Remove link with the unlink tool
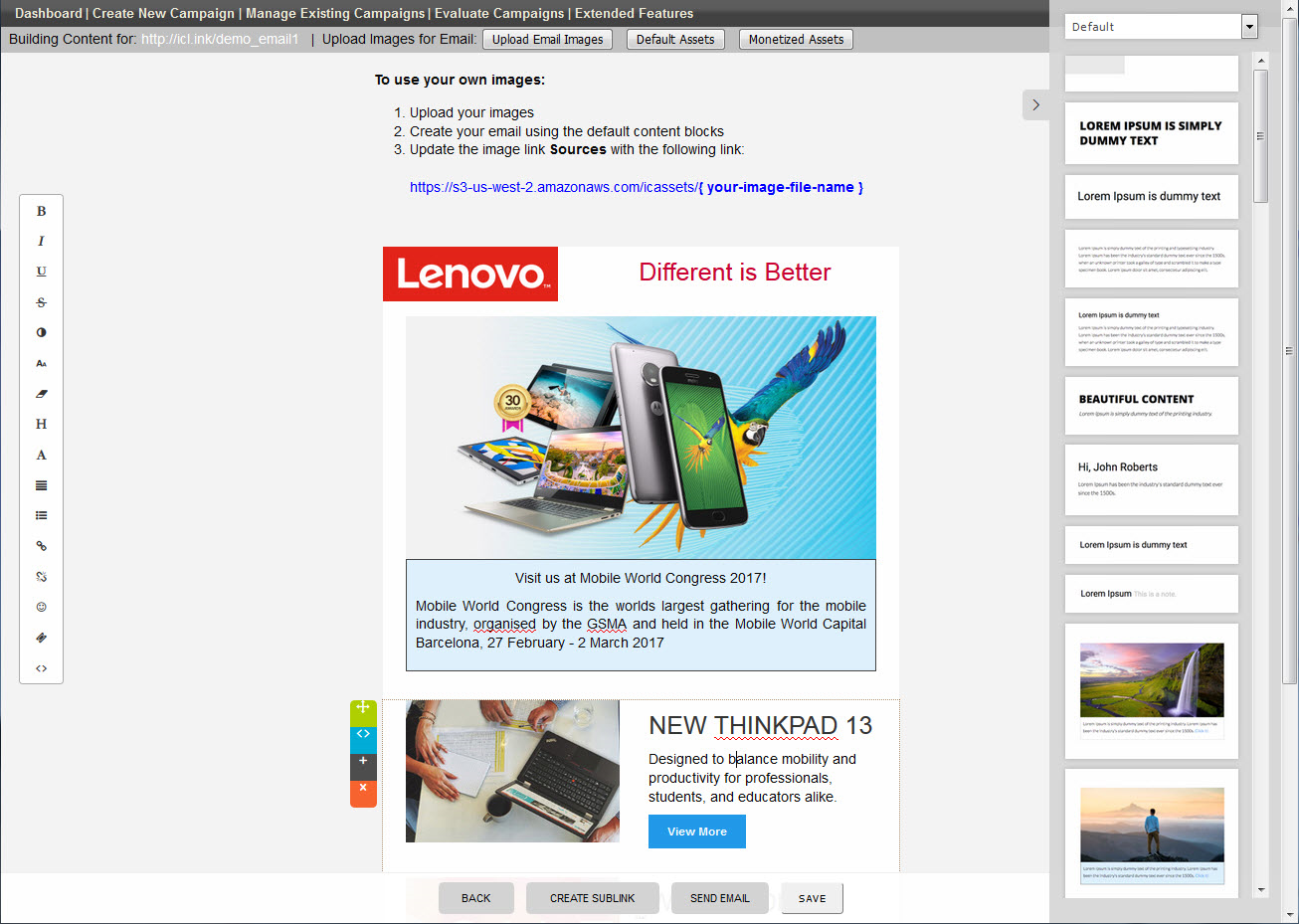 (41, 577)
